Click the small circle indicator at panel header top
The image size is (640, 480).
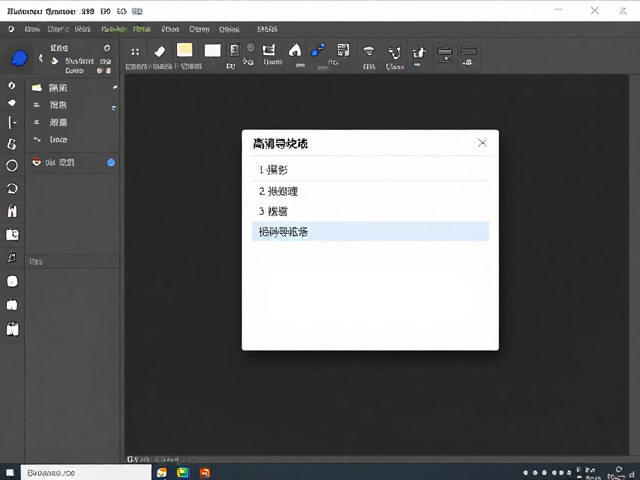pos(107,48)
